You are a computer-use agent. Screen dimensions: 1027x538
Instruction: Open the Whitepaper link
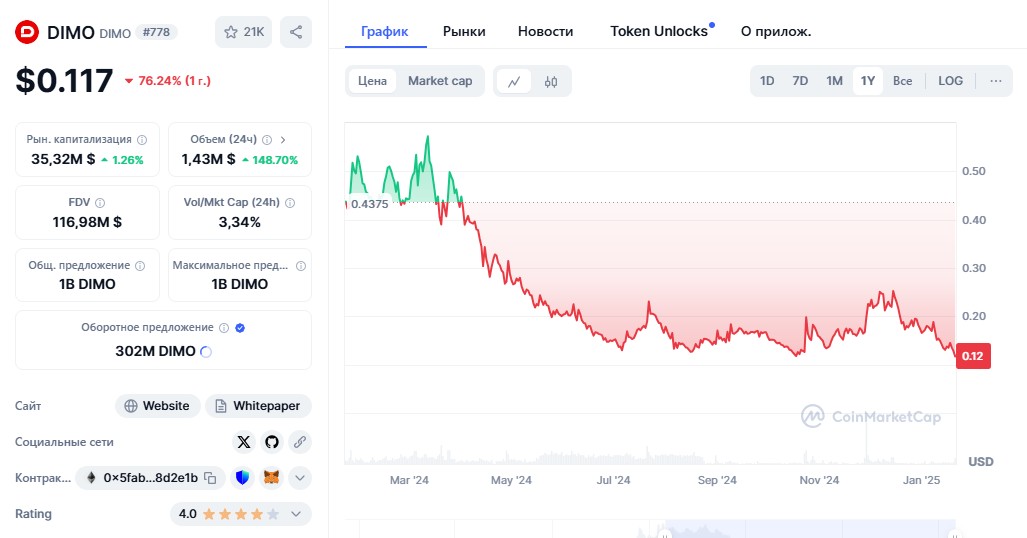pos(258,406)
